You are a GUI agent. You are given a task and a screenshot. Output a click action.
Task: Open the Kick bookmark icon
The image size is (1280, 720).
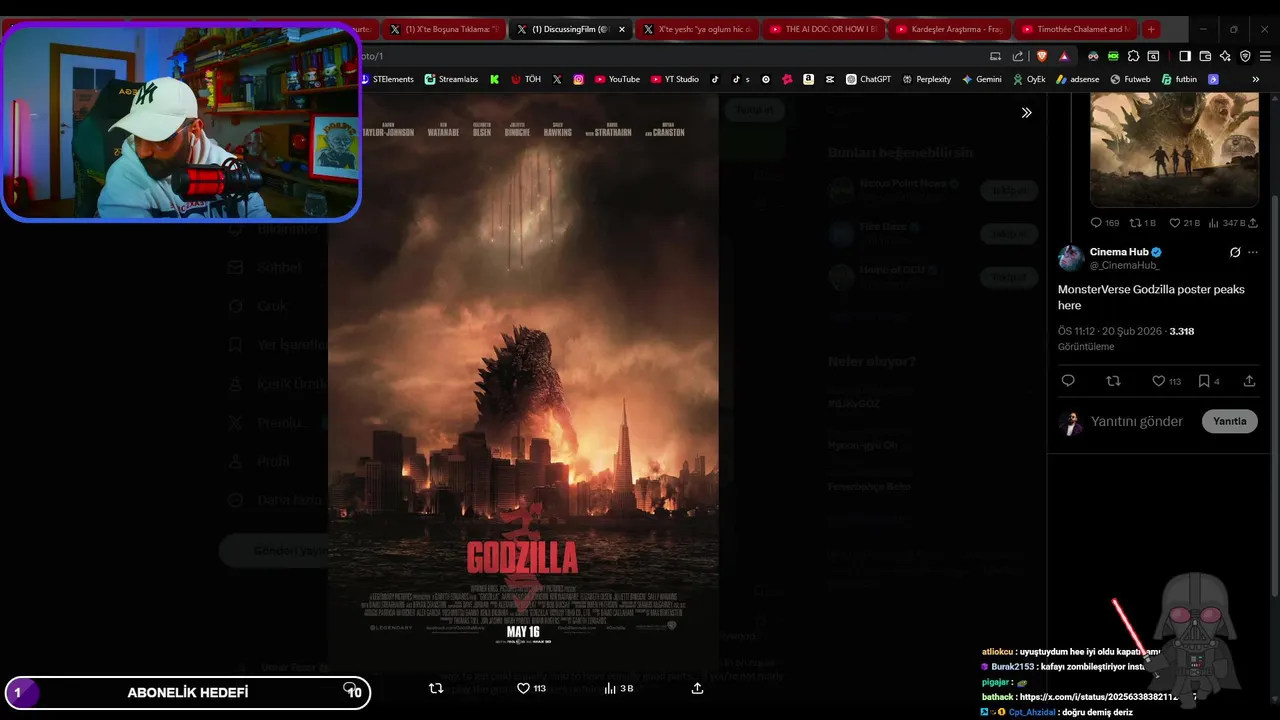click(x=494, y=79)
